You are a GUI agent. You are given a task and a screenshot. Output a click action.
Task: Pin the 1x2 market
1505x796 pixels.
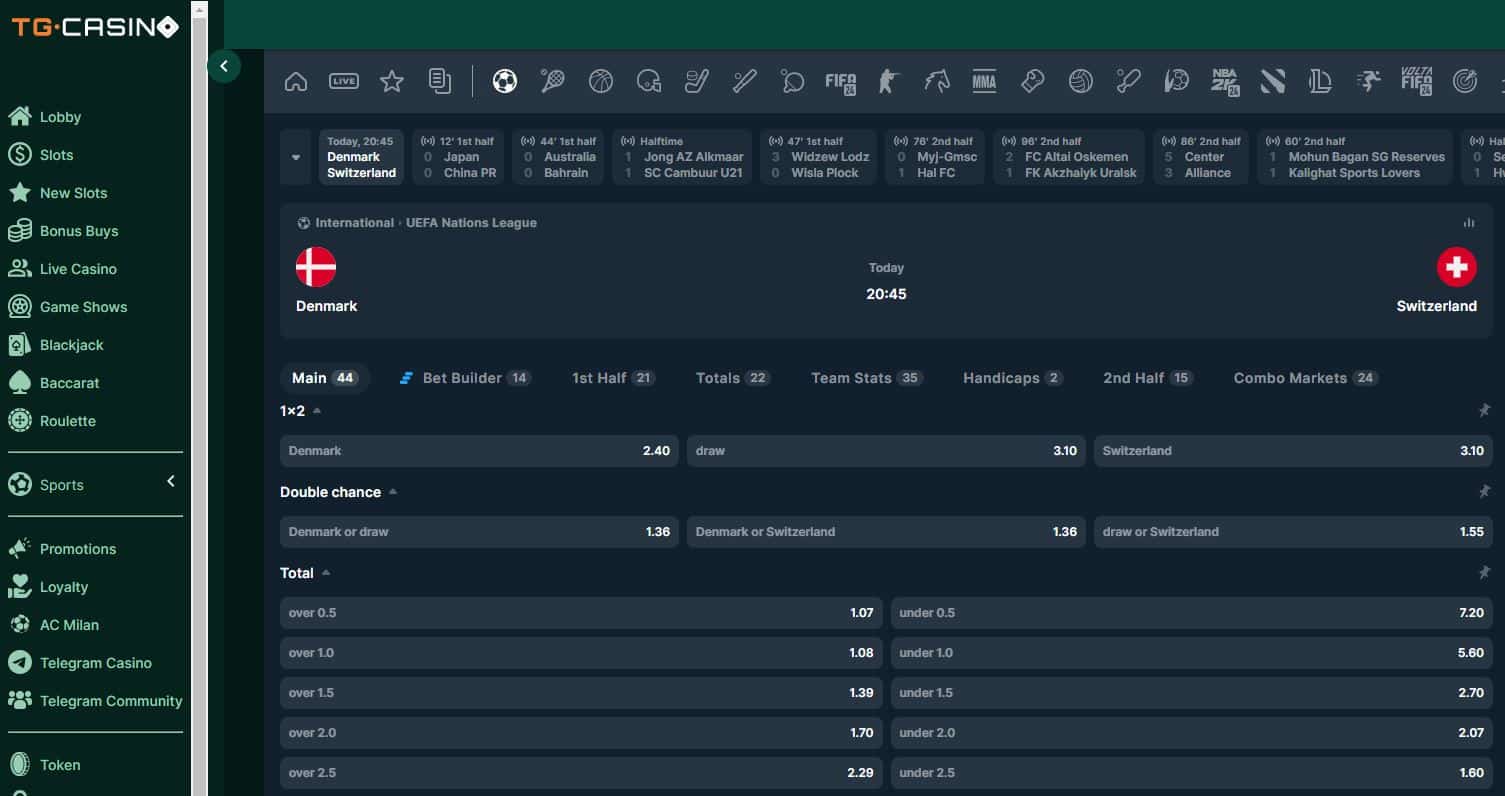tap(1484, 410)
